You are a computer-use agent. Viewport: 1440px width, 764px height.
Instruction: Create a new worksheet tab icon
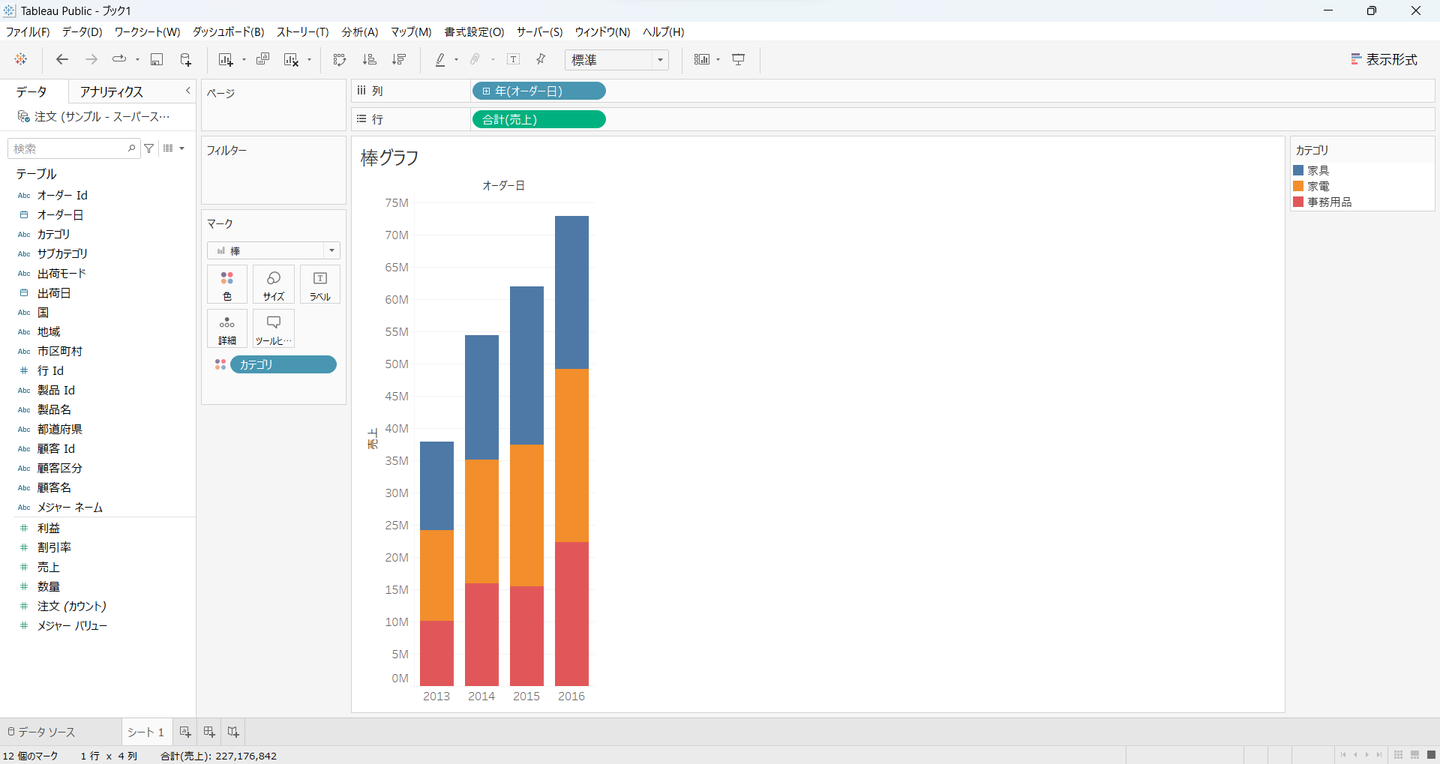(x=185, y=732)
